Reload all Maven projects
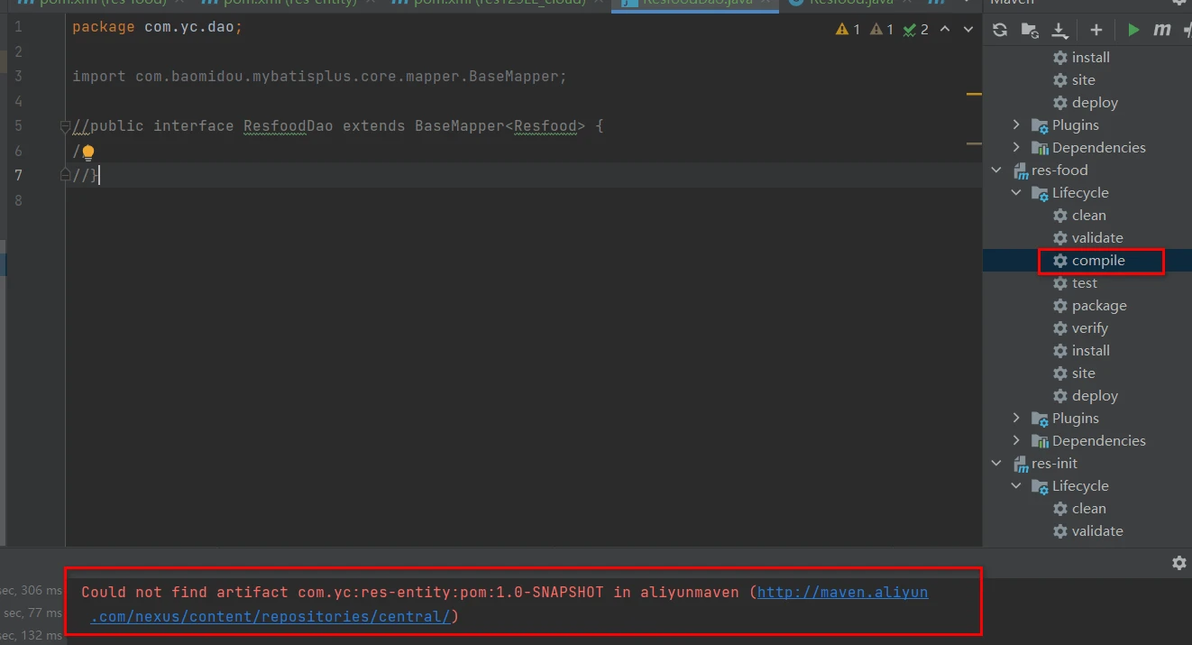 coord(1000,30)
